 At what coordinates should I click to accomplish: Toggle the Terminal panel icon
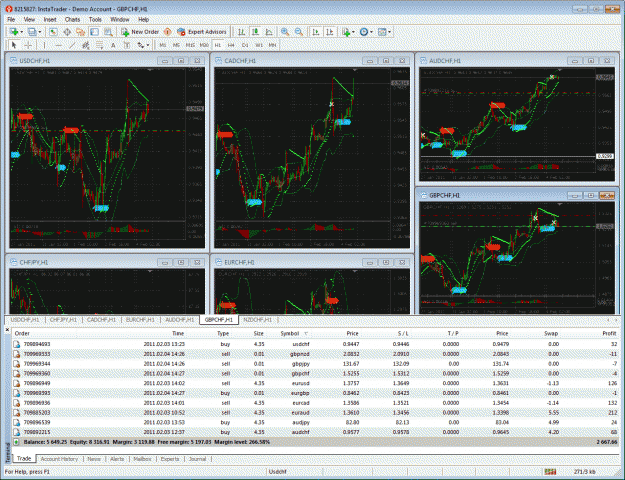(x=94, y=32)
